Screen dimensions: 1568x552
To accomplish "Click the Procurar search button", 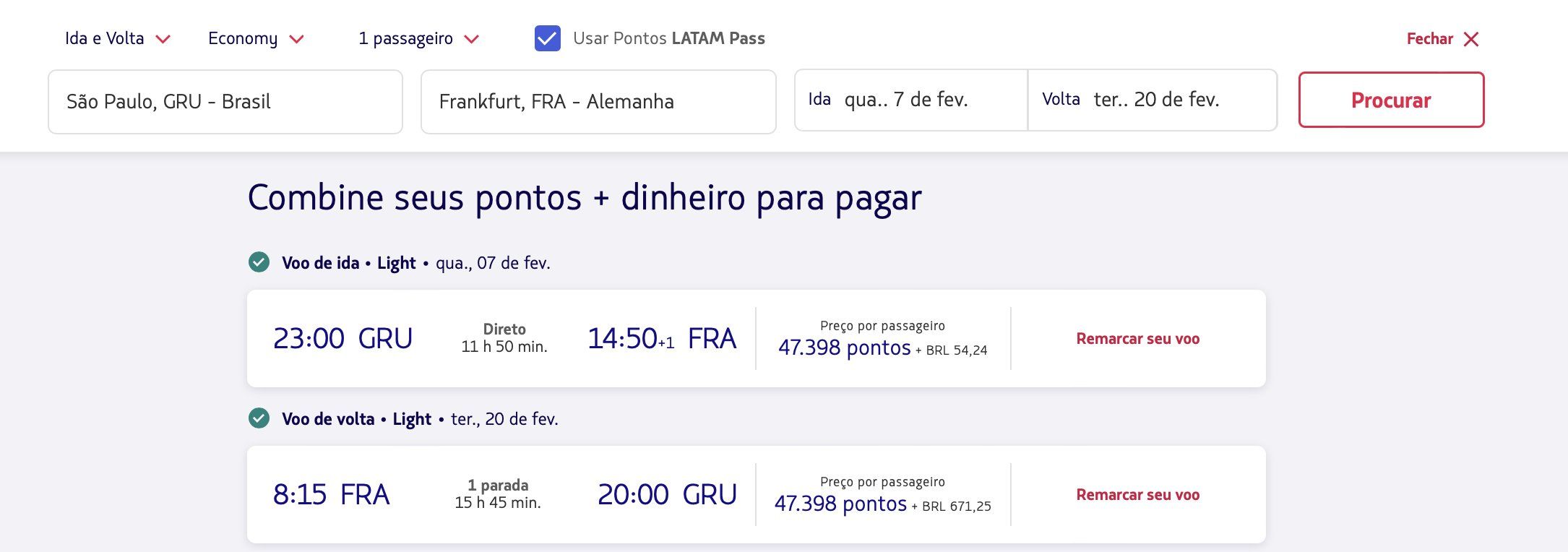I will pos(1390,100).
